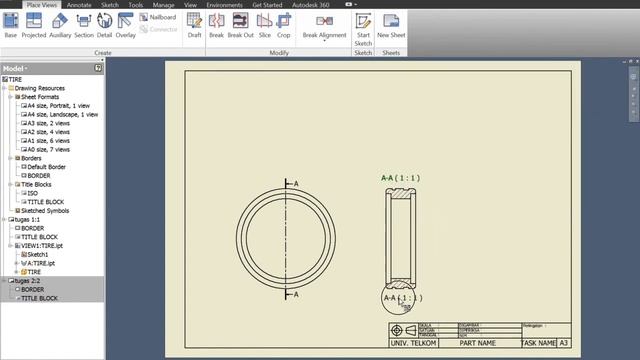Image resolution: width=640 pixels, height=360 pixels.
Task: Click the PART NAME title block cell
Action: tap(478, 343)
